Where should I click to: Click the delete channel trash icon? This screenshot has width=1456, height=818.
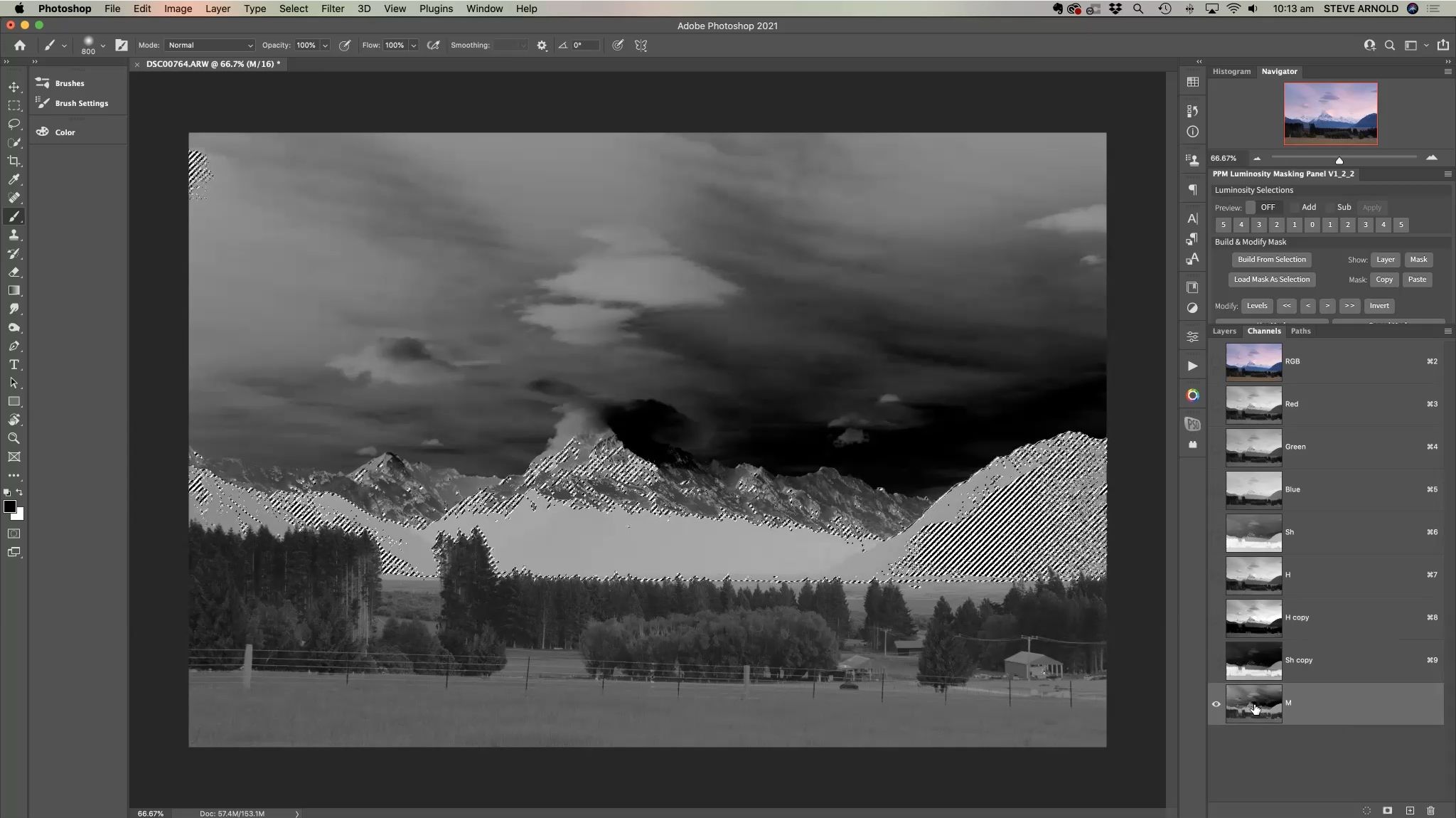1430,810
